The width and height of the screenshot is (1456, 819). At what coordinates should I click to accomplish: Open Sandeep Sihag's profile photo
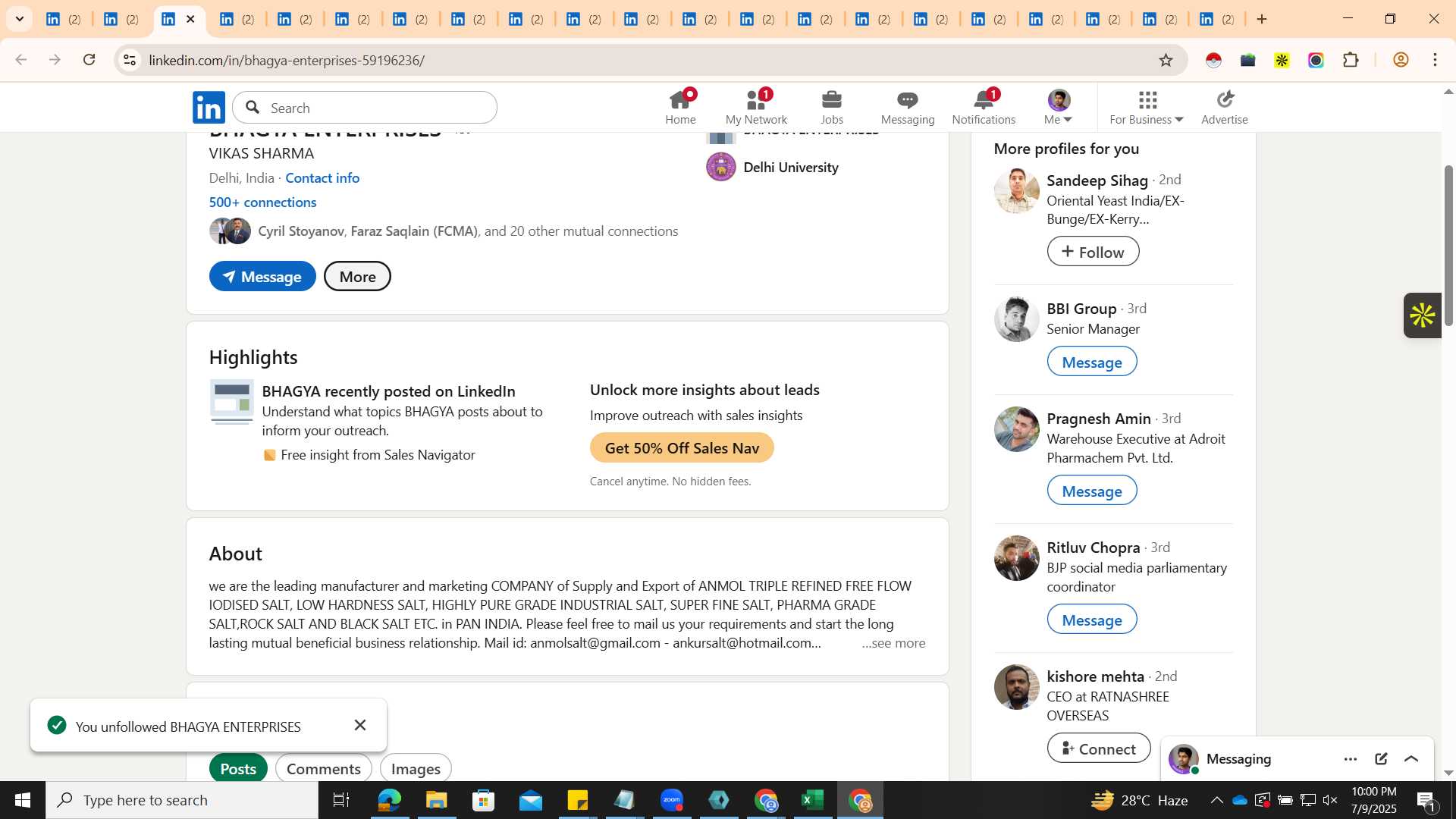pos(1016,190)
